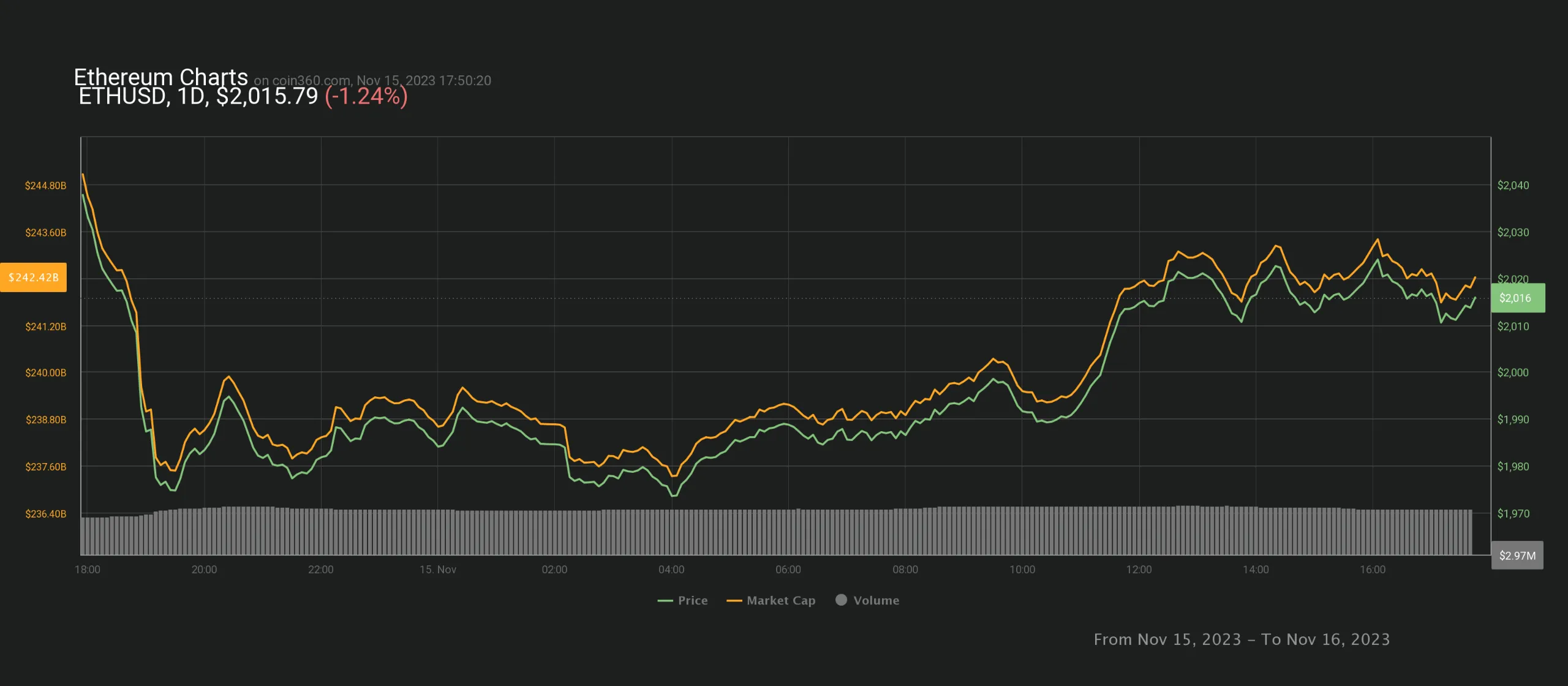1568x686 pixels.
Task: Click the 18:00 time axis label
Action: point(88,570)
